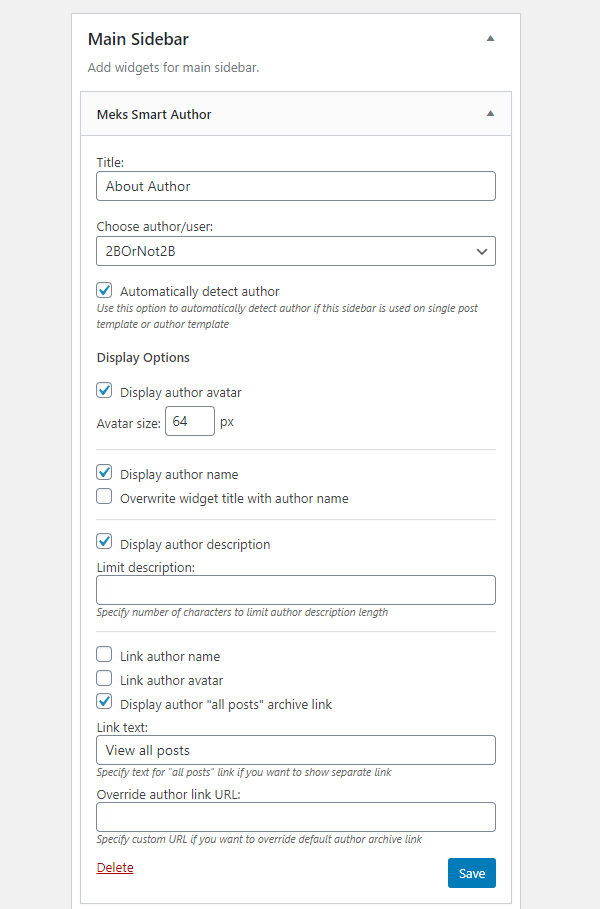Image resolution: width=600 pixels, height=909 pixels.
Task: Click the Delete link
Action: (x=114, y=867)
